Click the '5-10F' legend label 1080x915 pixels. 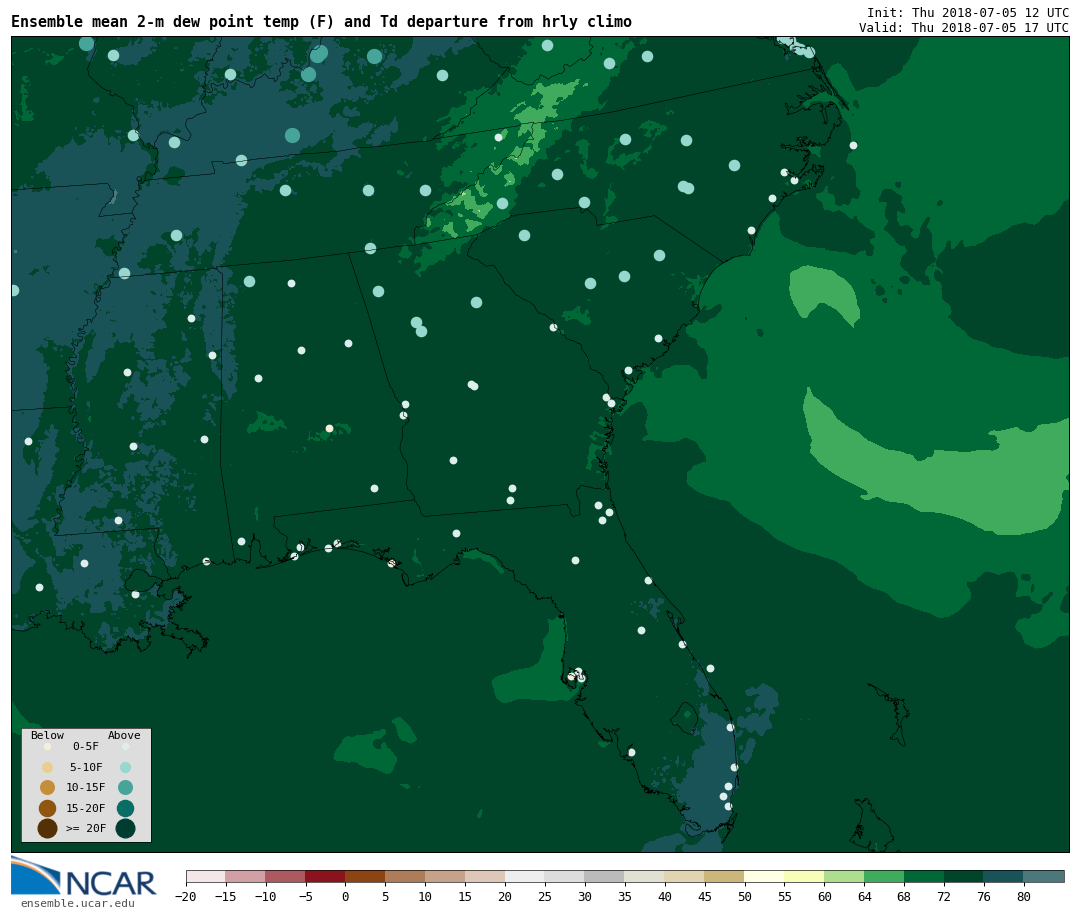pyautogui.click(x=86, y=767)
